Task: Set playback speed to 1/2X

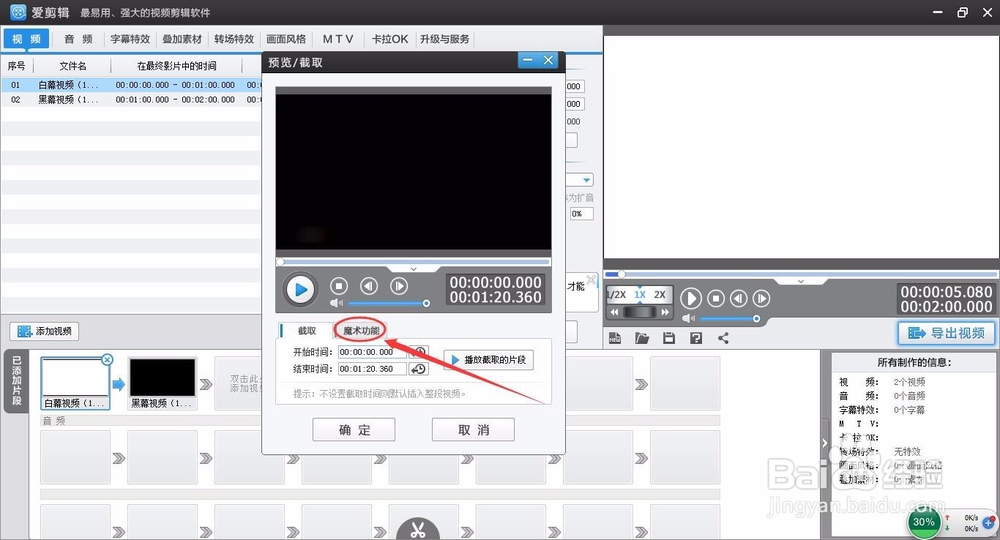Action: pos(617,295)
